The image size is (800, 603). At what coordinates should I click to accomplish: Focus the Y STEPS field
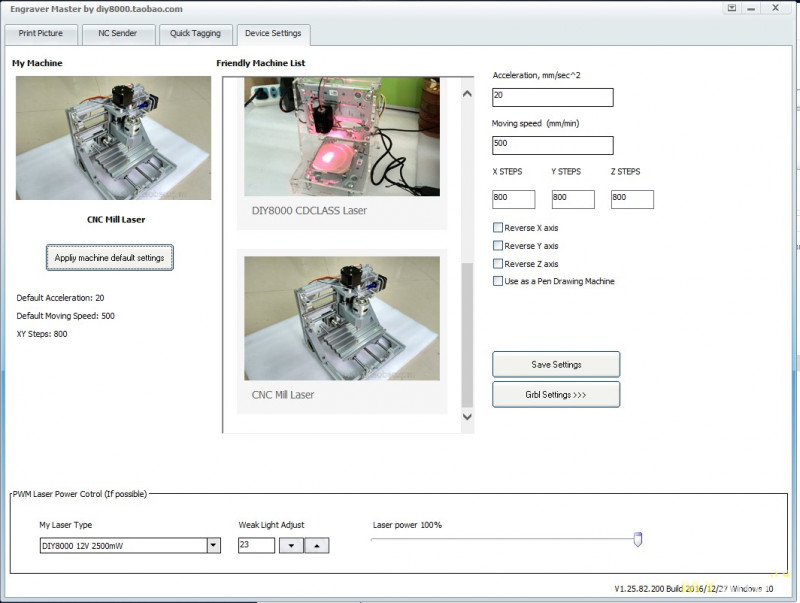(573, 199)
